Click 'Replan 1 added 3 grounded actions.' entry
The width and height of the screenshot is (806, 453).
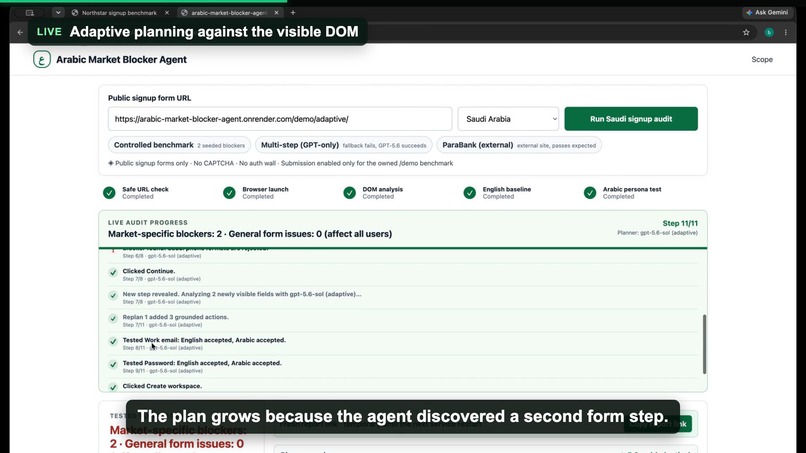[x=175, y=317]
